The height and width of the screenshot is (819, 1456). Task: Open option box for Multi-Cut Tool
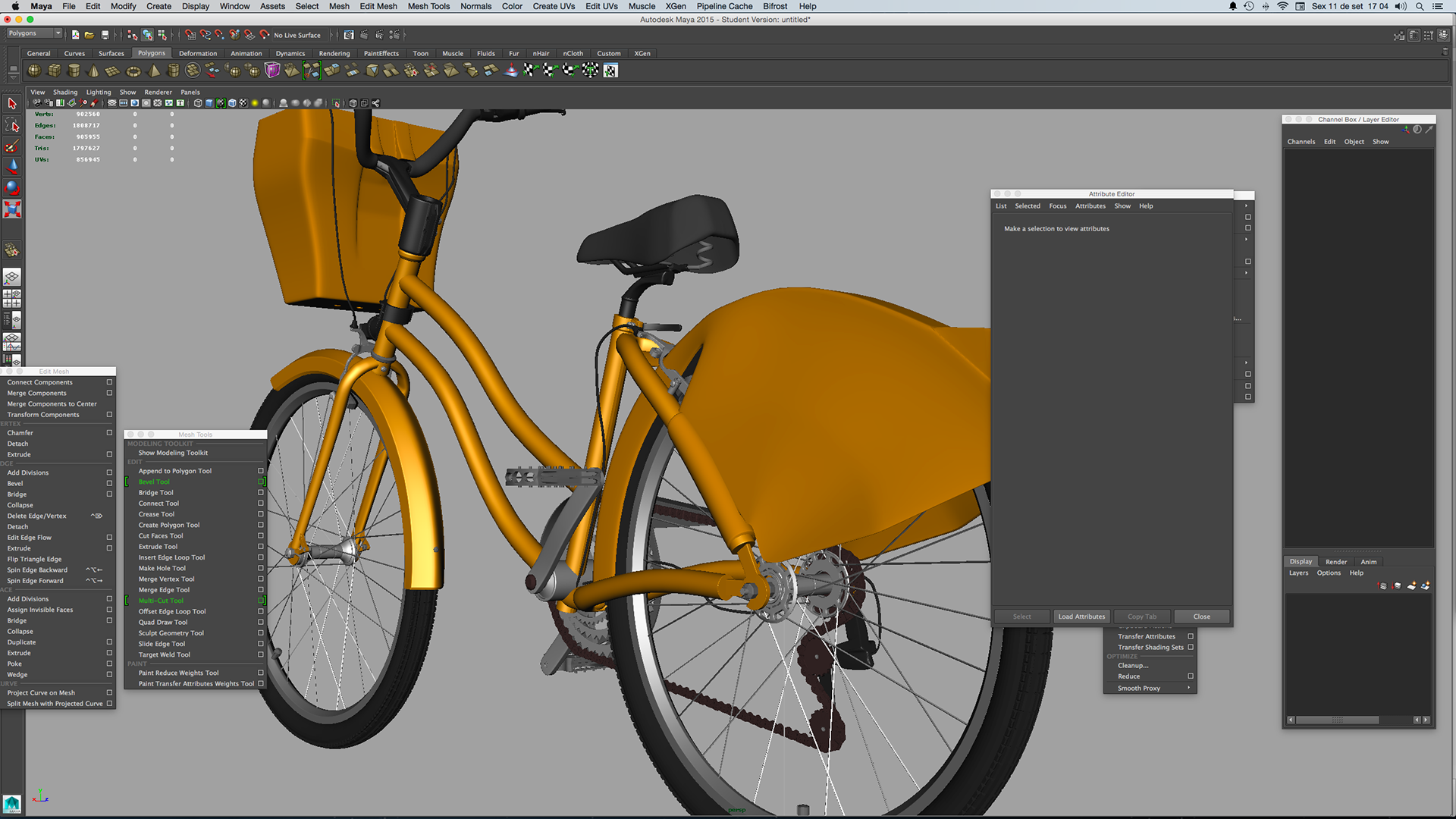point(261,601)
